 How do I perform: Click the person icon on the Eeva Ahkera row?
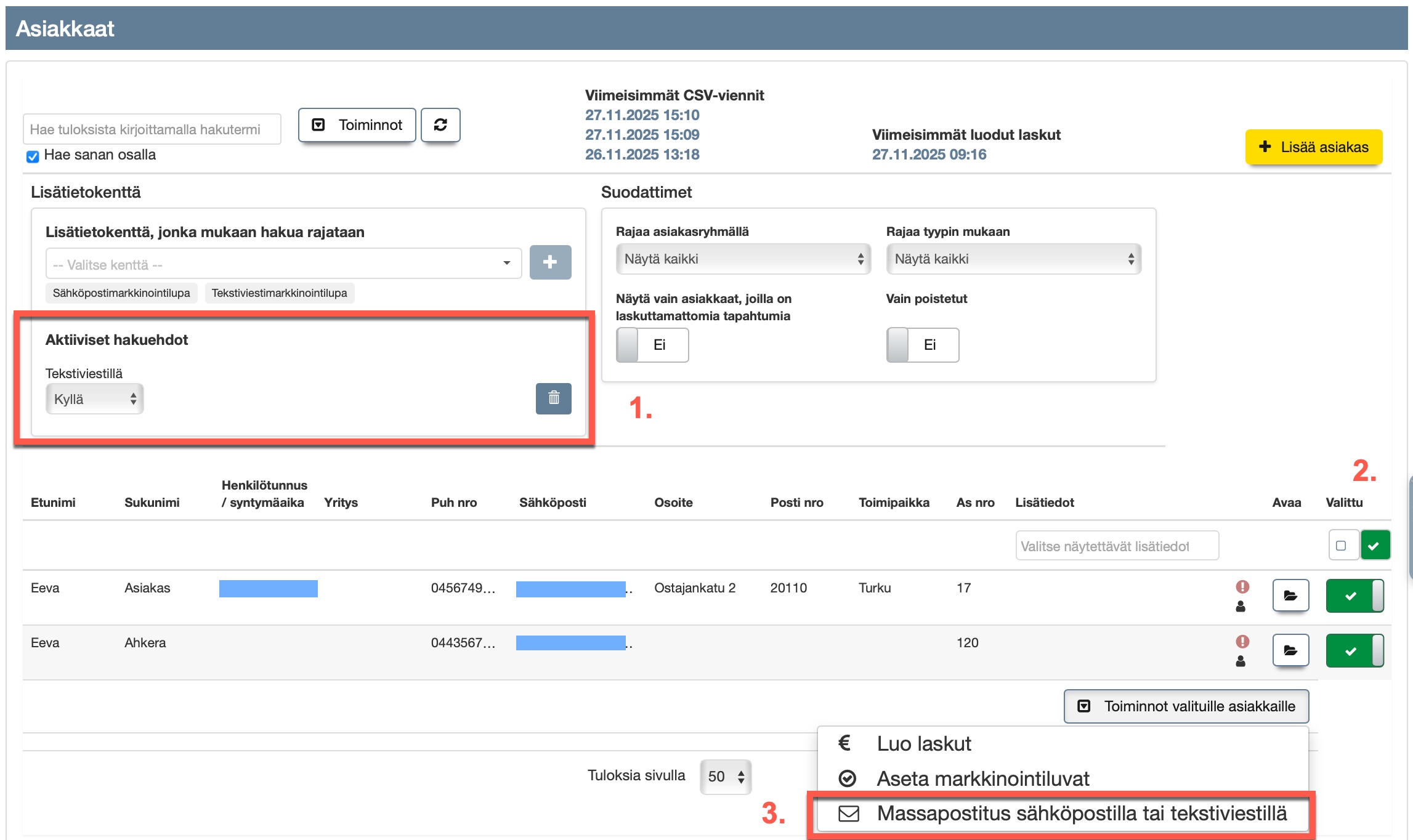(1241, 661)
